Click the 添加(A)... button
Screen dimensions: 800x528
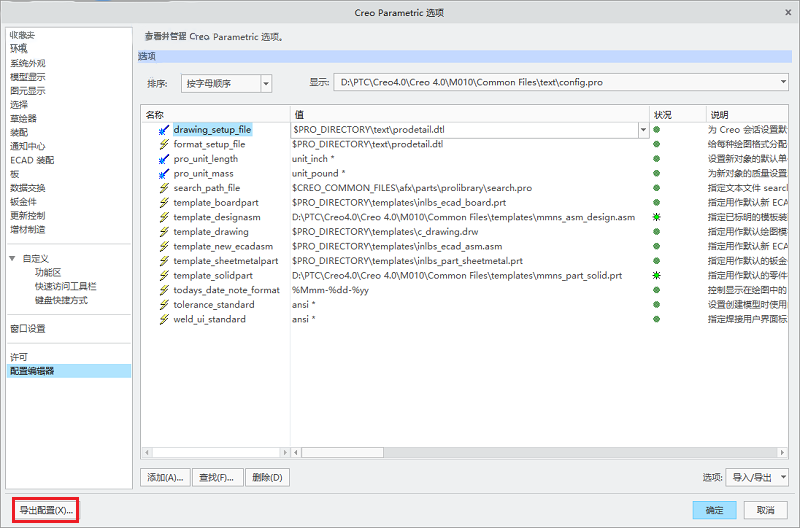(x=165, y=478)
